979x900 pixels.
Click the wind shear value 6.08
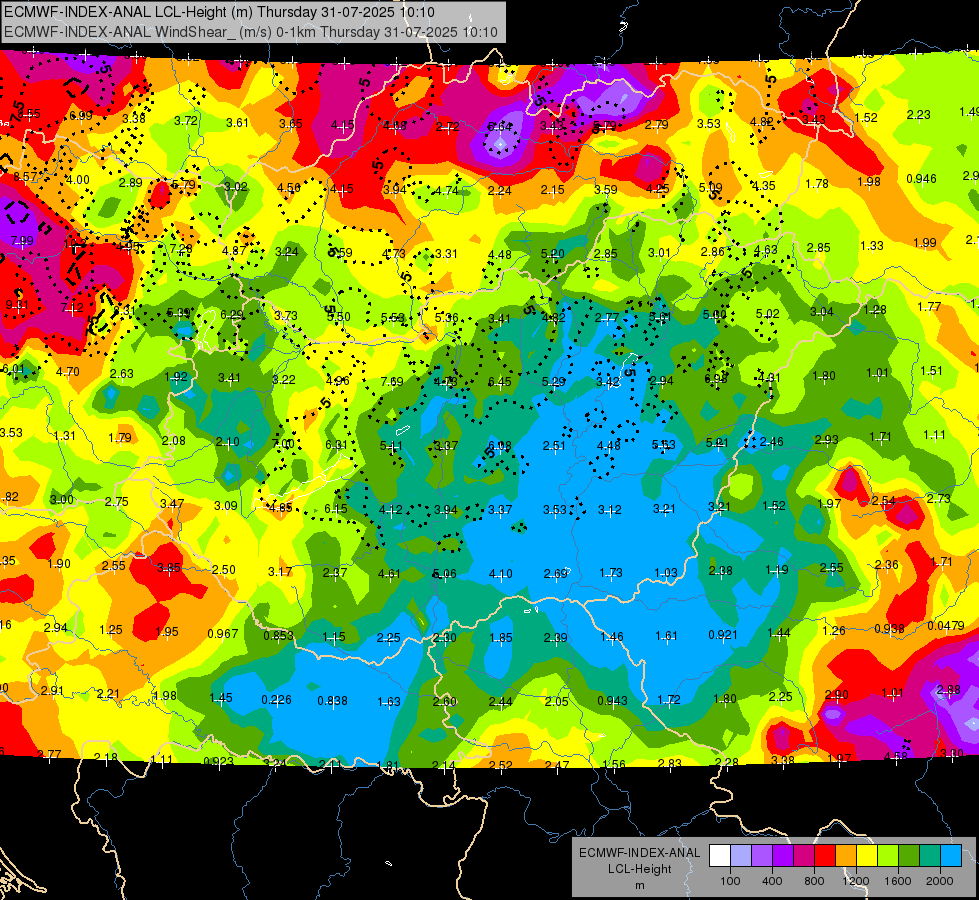point(499,446)
